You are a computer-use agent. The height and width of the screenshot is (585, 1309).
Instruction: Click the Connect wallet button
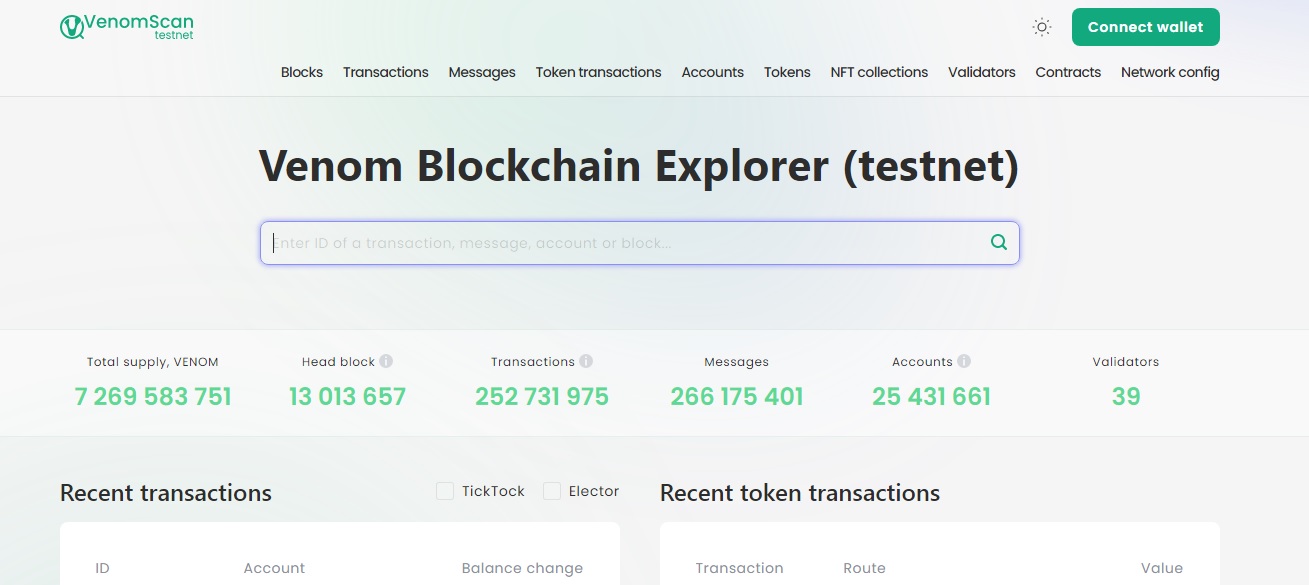click(x=1146, y=27)
